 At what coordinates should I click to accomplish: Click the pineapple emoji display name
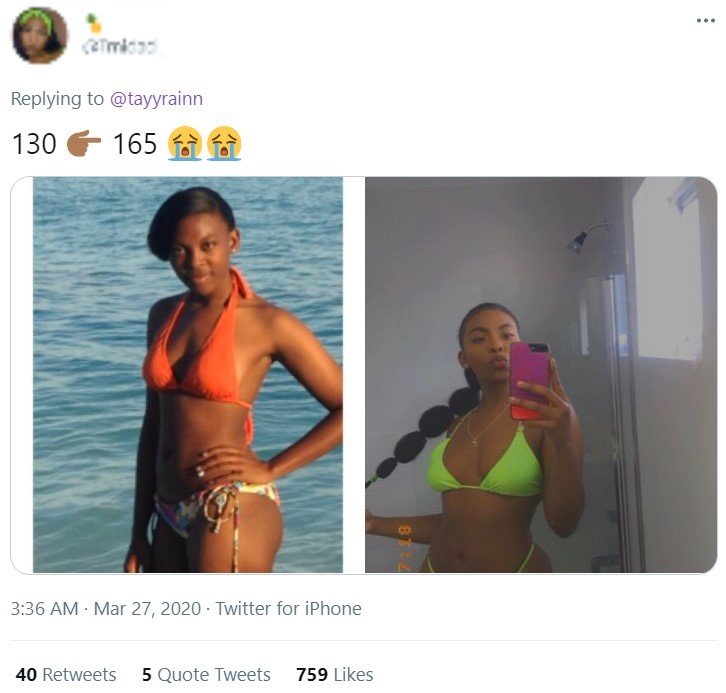[94, 24]
